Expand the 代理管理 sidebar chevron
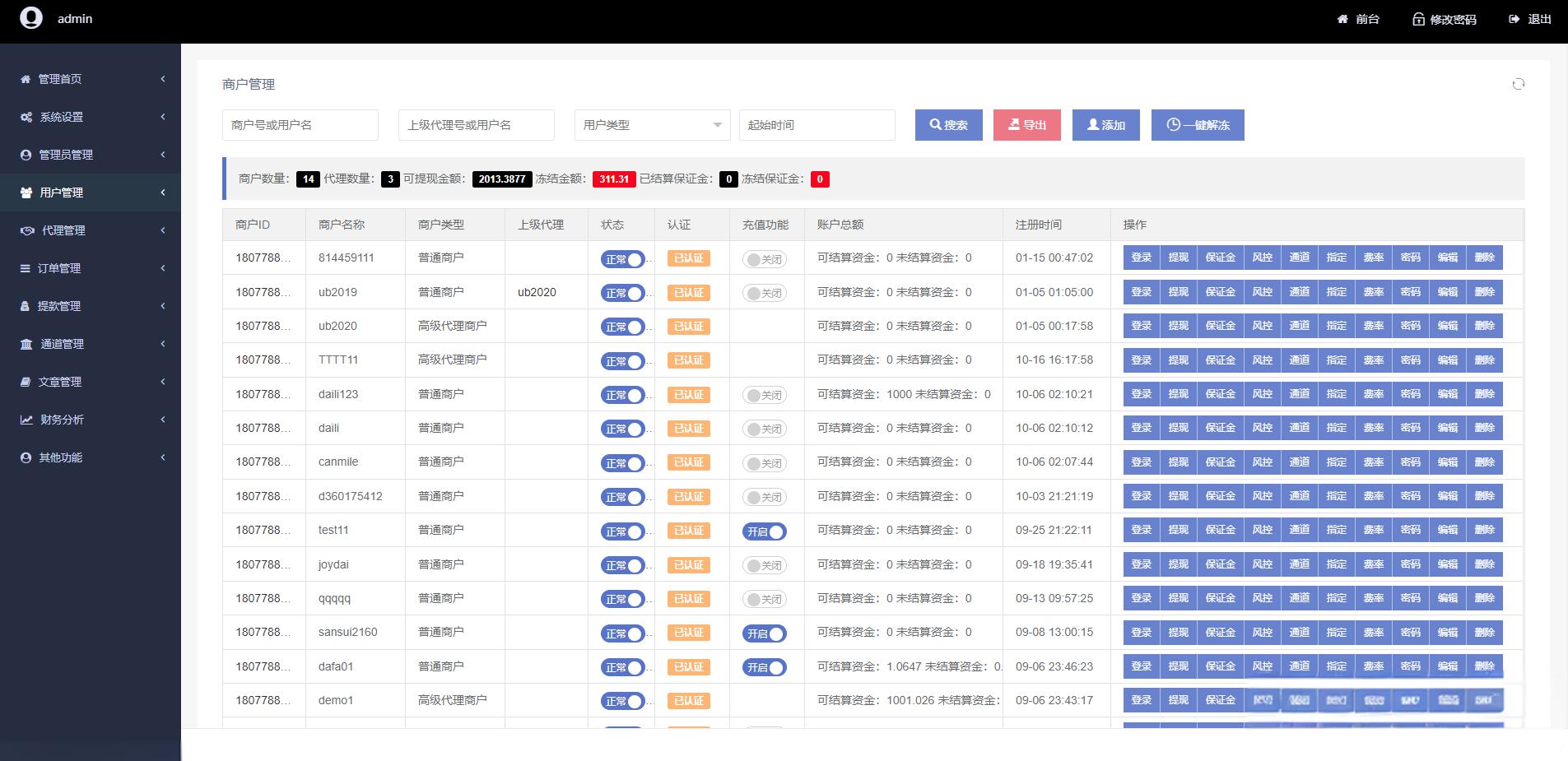Screen dimensions: 1568x761 [x=163, y=230]
